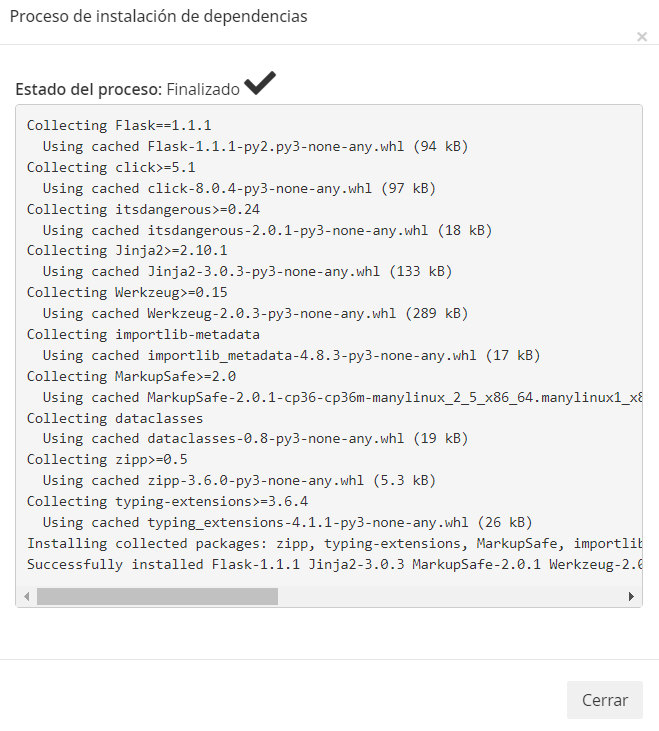Click the 'Installing collected packages' line
Screen dimensions: 659x731
[334, 544]
